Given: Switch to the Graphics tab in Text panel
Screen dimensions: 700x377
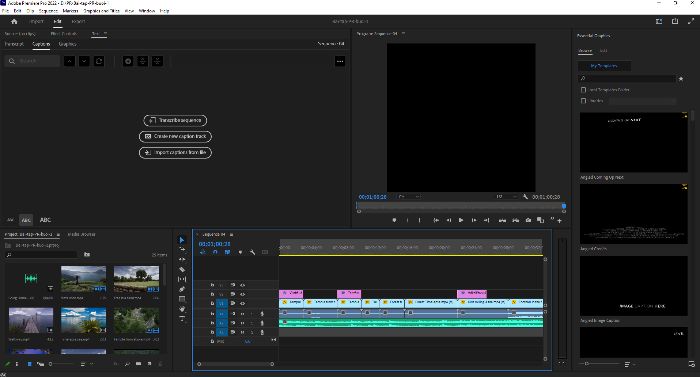Looking at the screenshot, I should [67, 44].
